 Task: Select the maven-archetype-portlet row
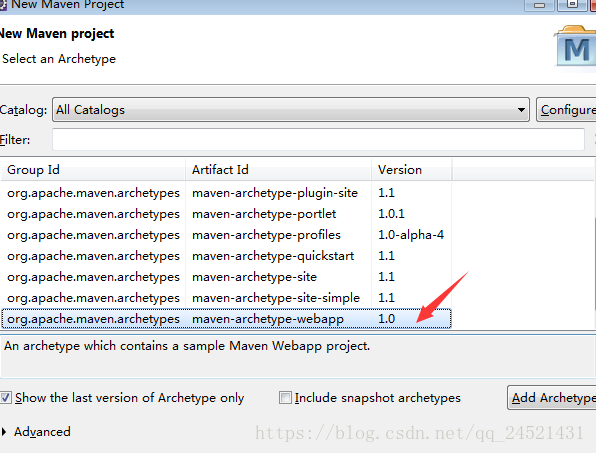click(x=226, y=214)
